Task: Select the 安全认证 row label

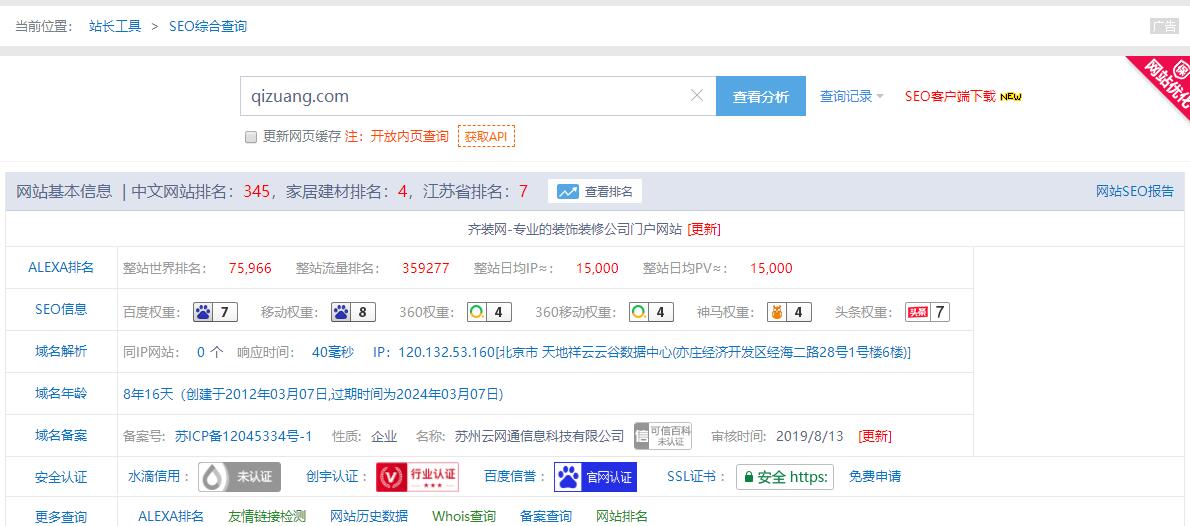Action: 61,477
